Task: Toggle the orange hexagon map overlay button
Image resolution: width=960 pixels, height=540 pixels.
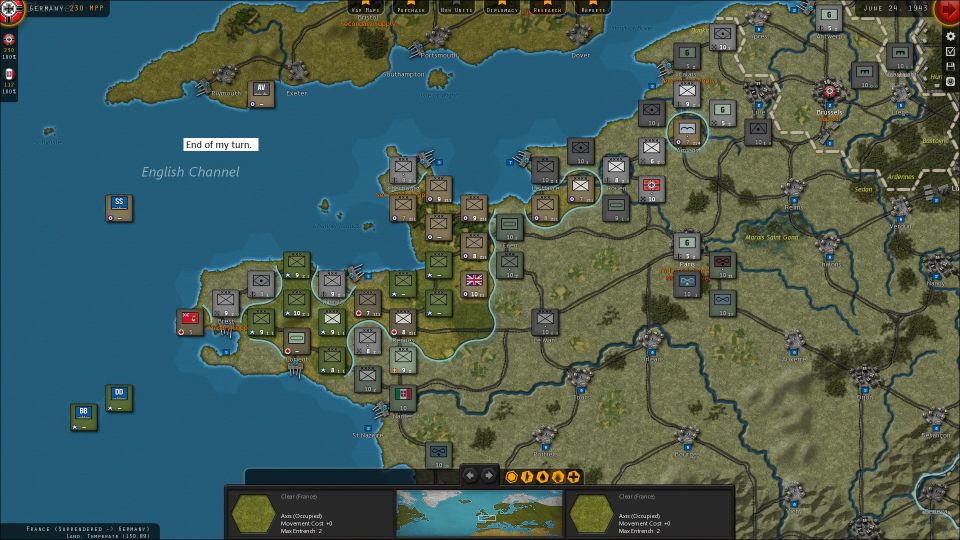Action: 512,476
